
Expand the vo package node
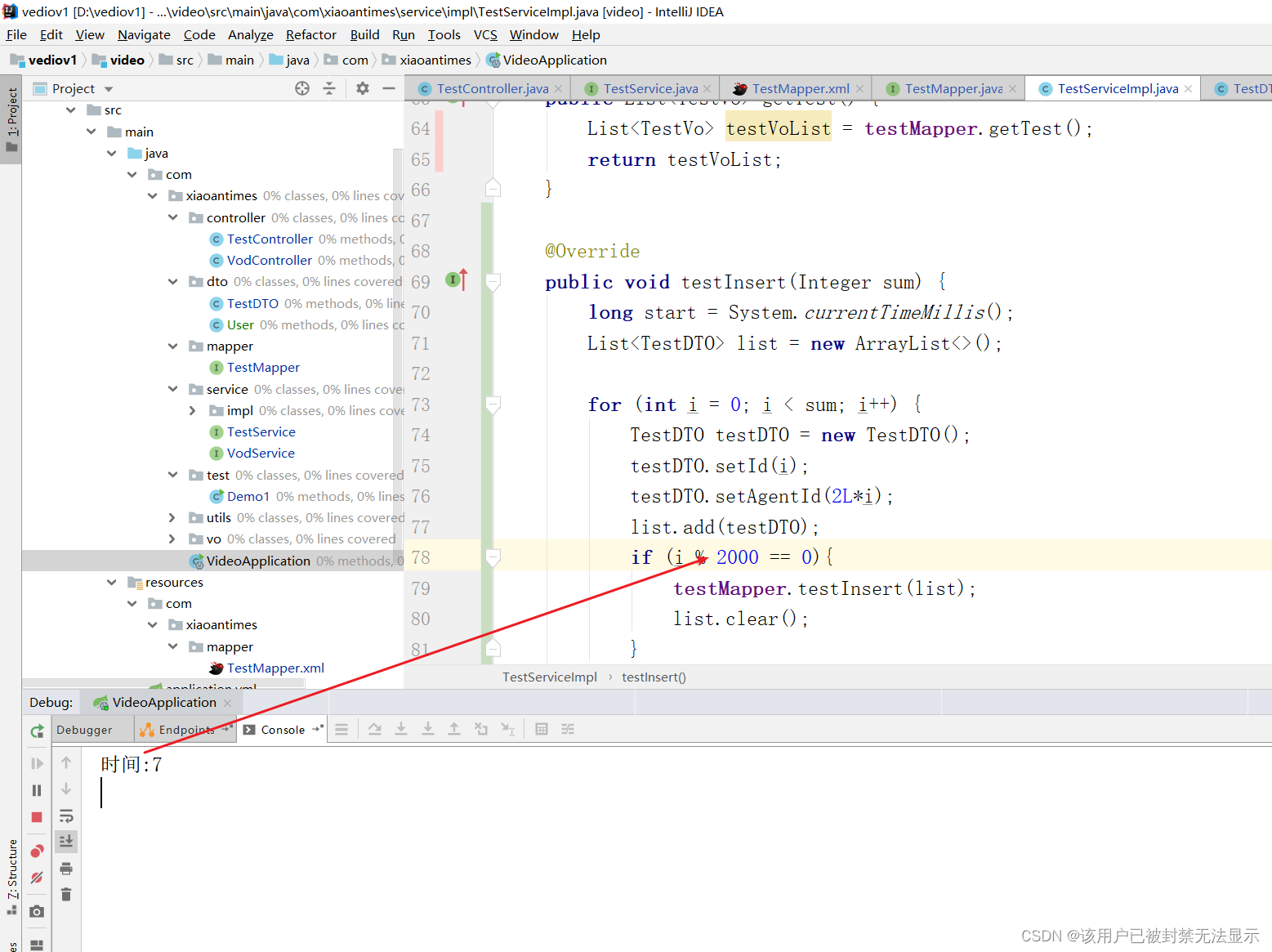pos(172,539)
